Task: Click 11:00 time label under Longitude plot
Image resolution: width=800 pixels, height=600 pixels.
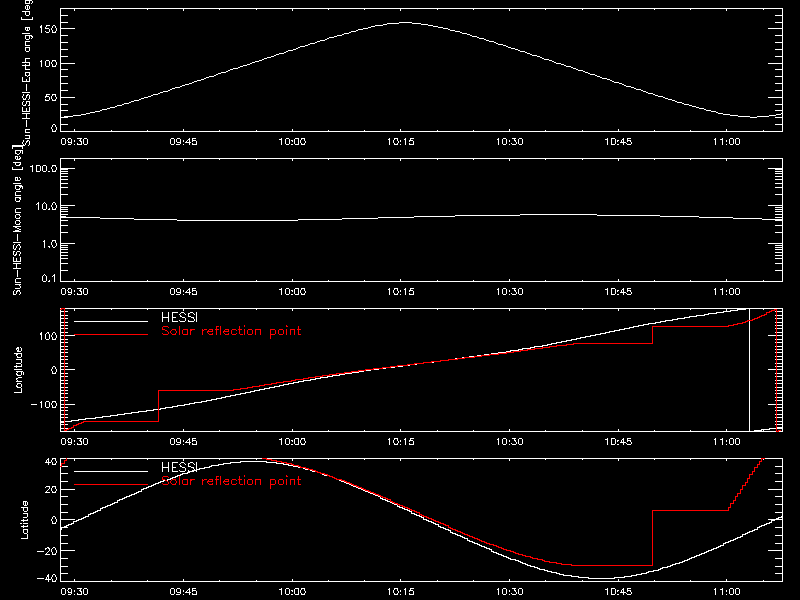Action: point(727,442)
